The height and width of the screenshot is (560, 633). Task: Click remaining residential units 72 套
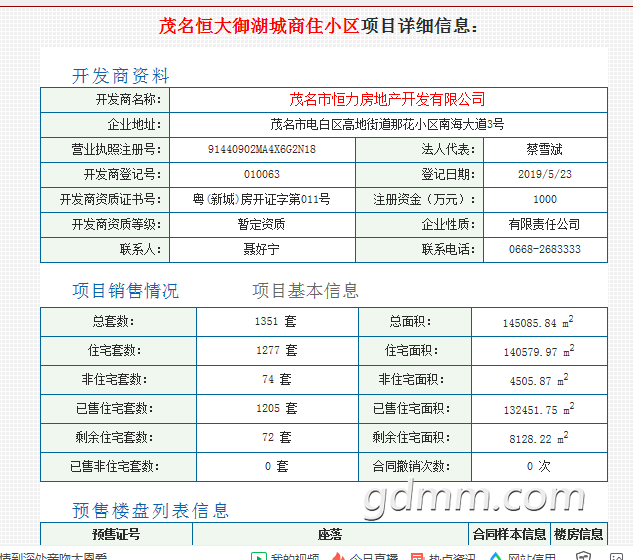coord(277,438)
